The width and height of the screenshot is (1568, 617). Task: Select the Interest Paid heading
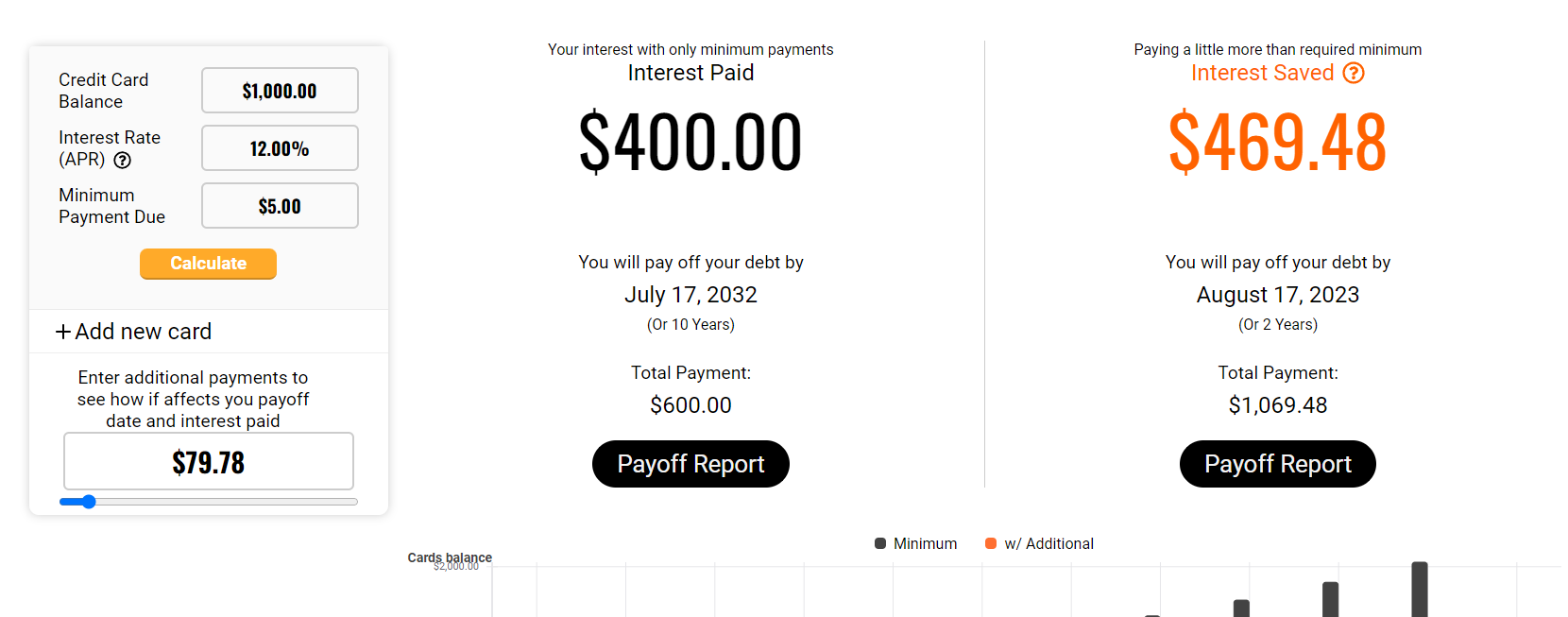[690, 73]
